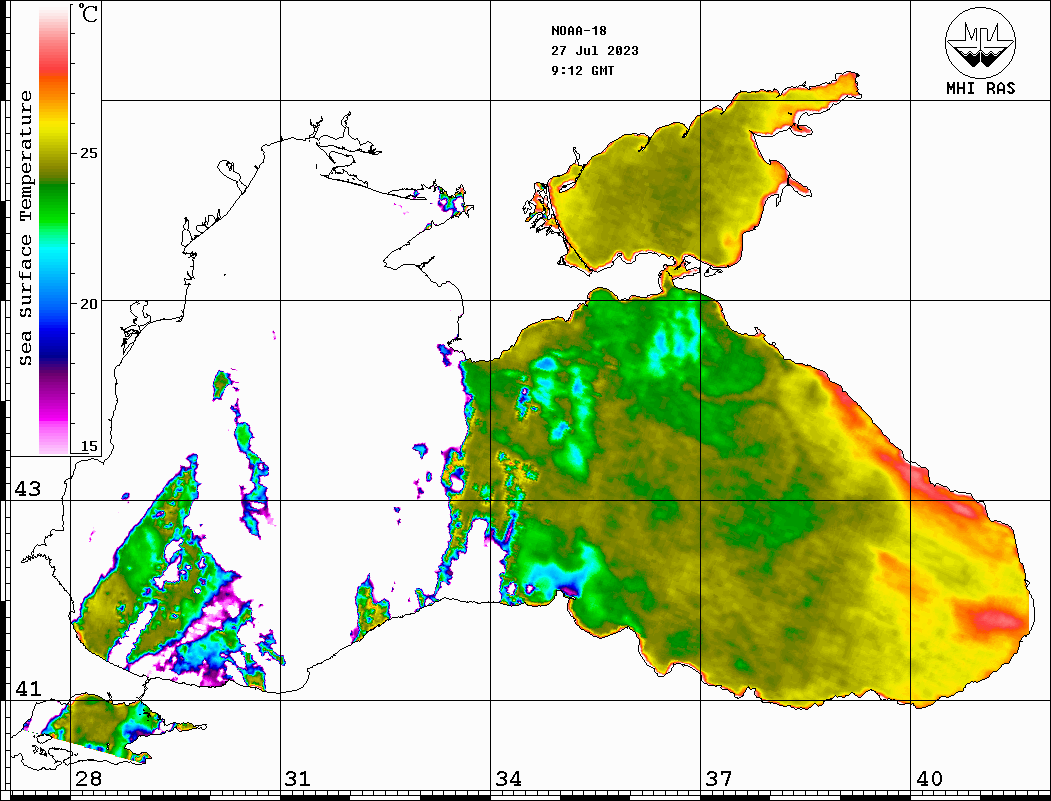Click the '15' mark on temperature scale
Viewport: 1051px width, 801px height.
(x=88, y=446)
